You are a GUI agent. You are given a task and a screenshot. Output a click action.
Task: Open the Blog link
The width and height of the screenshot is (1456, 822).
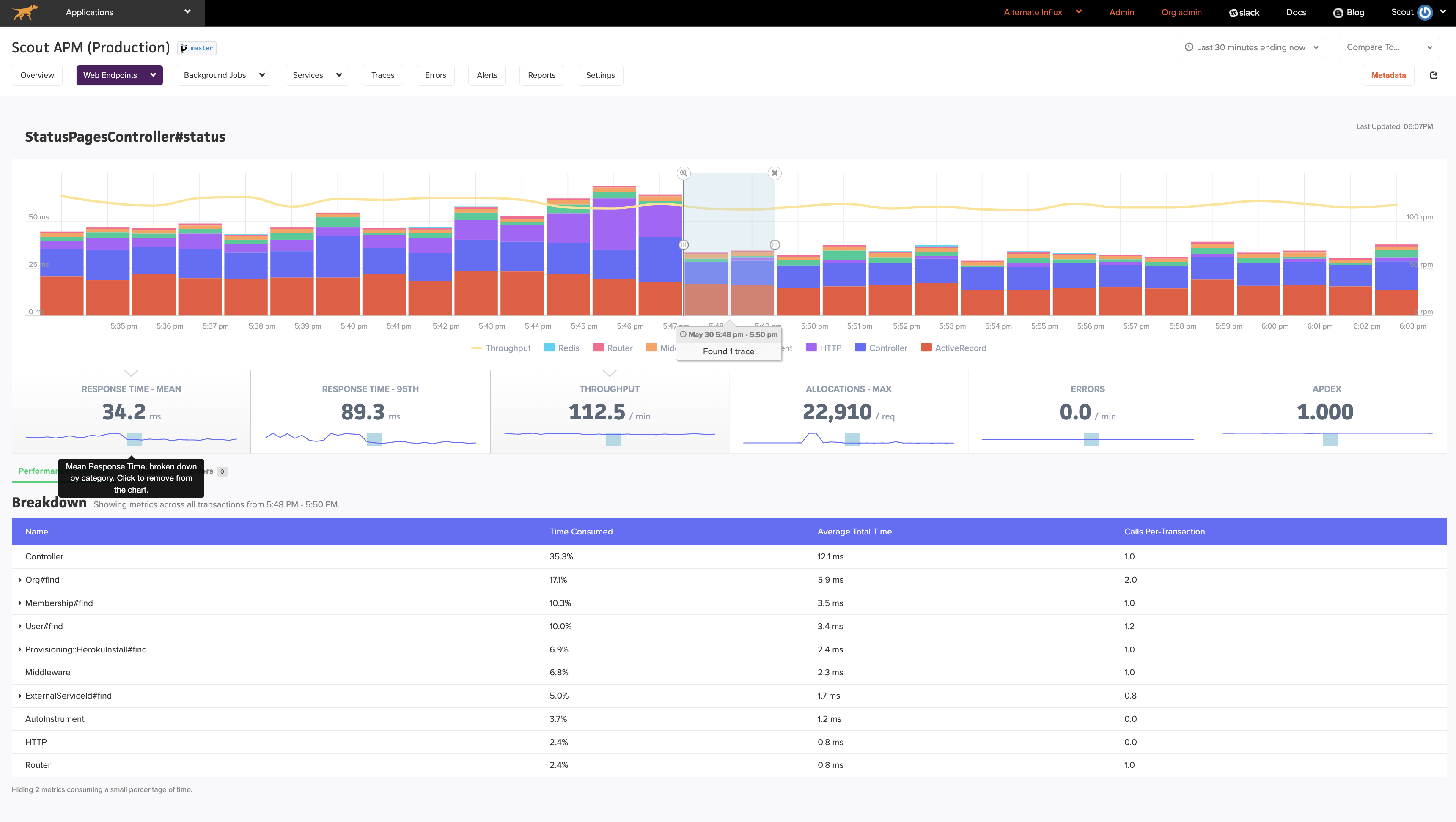pyautogui.click(x=1349, y=12)
